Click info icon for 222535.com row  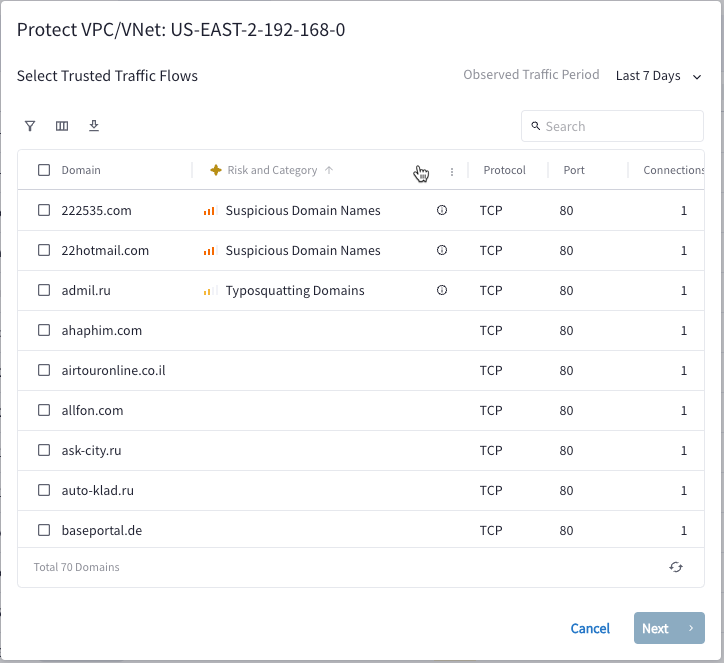coord(442,210)
